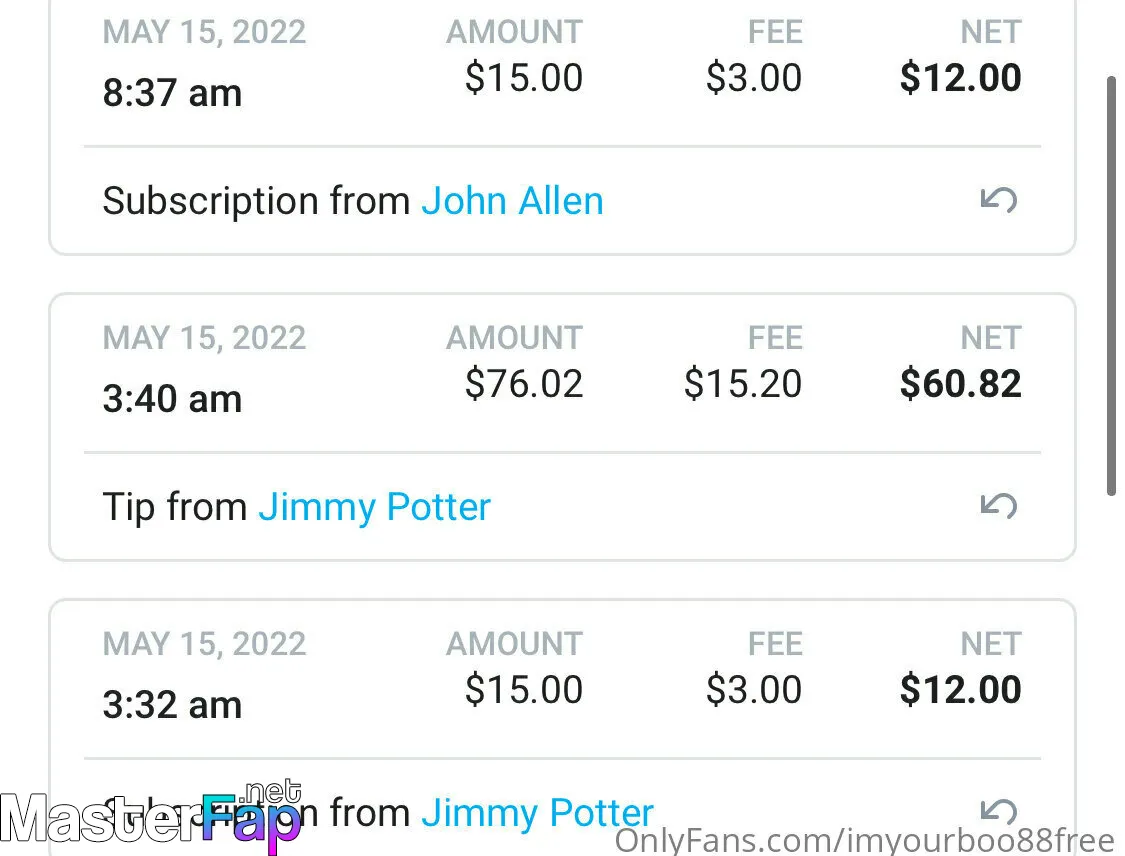The height and width of the screenshot is (856, 1125).
Task: Click the undo arrow beside John Allen's subscription
Action: tap(999, 199)
